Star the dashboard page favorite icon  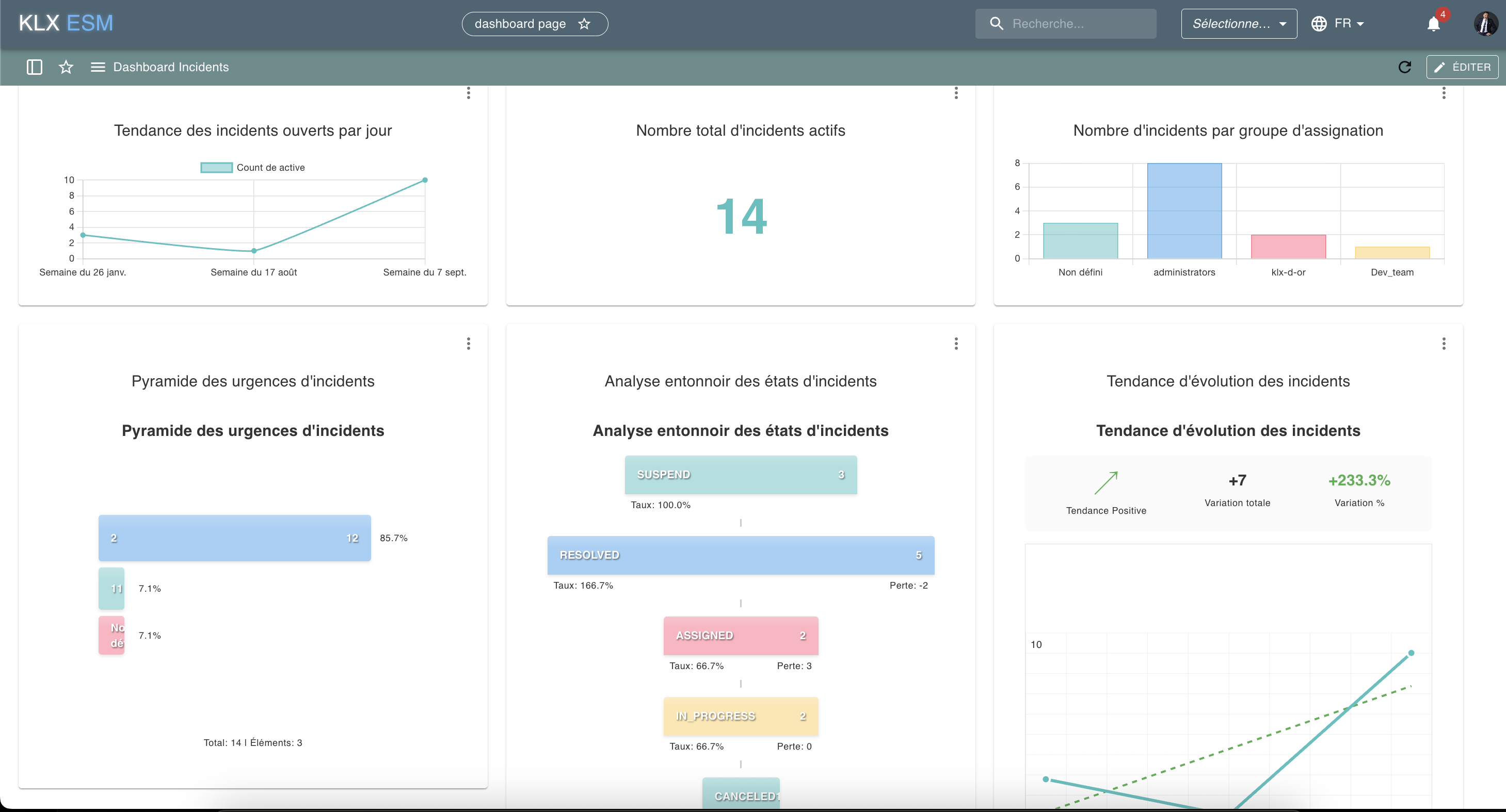(584, 24)
